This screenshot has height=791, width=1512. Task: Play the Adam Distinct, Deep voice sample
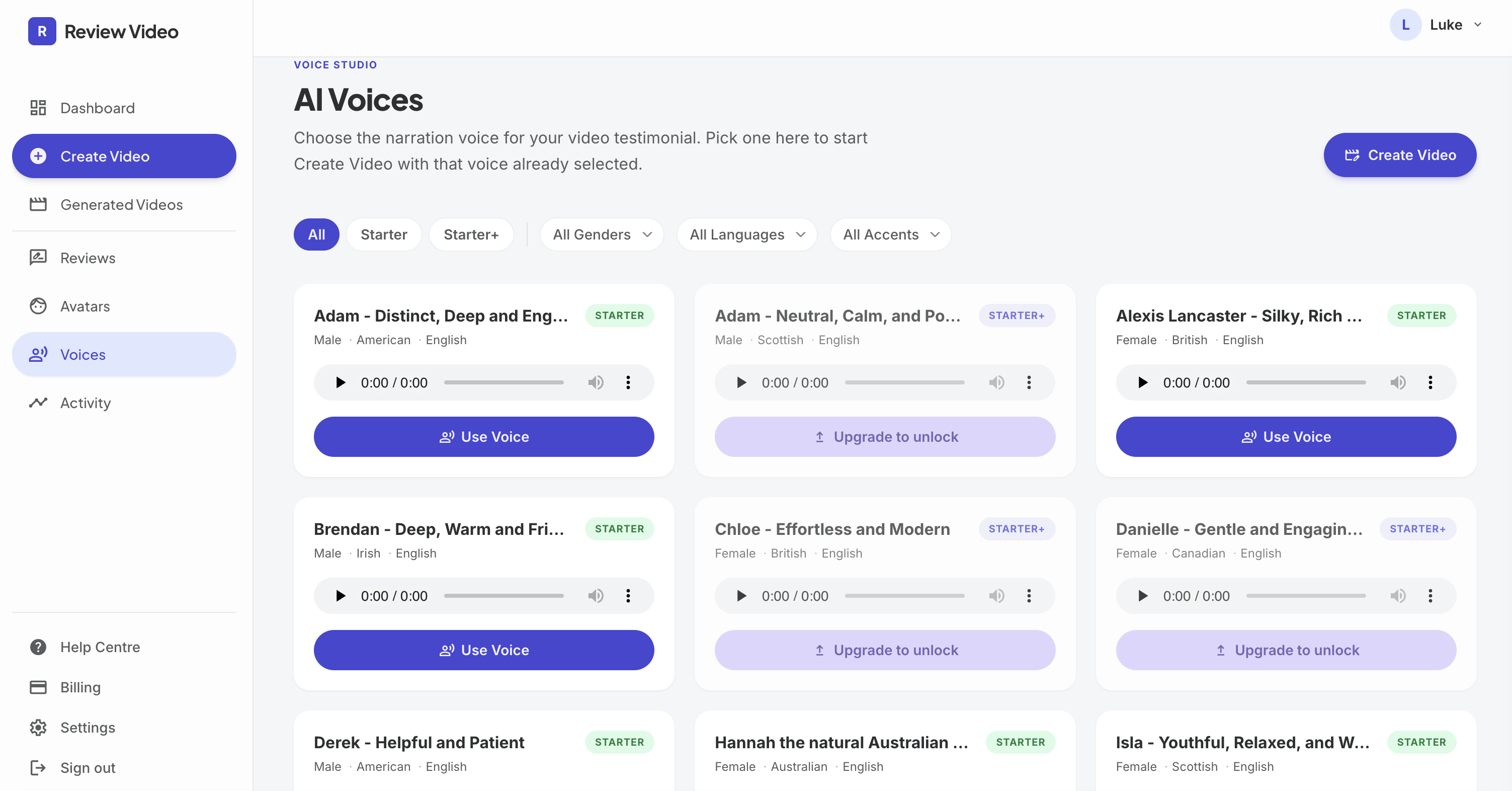click(x=341, y=383)
